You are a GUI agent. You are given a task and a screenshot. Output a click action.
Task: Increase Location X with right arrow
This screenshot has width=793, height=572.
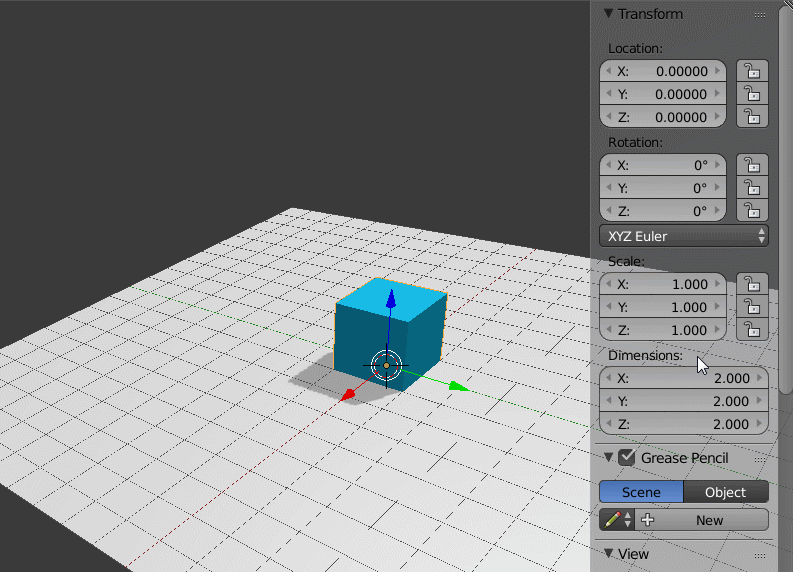[x=718, y=71]
